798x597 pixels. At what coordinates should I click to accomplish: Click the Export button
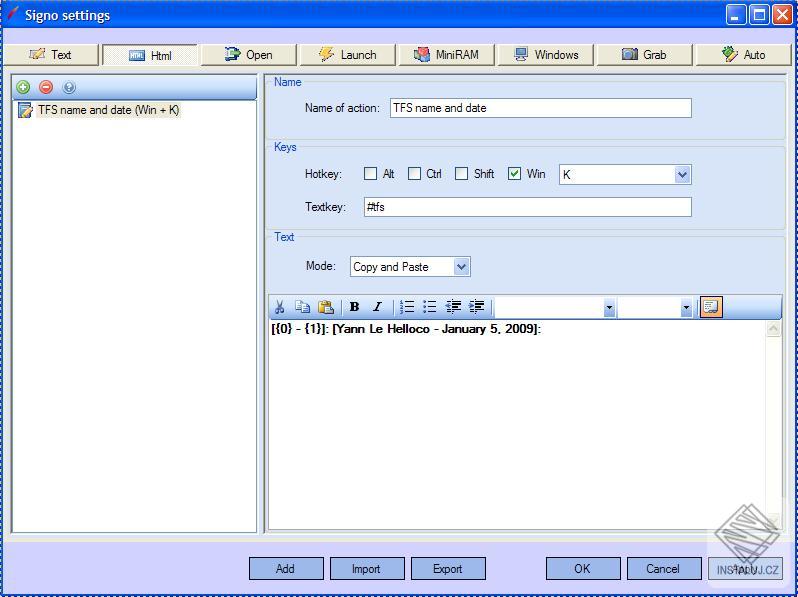[x=448, y=568]
